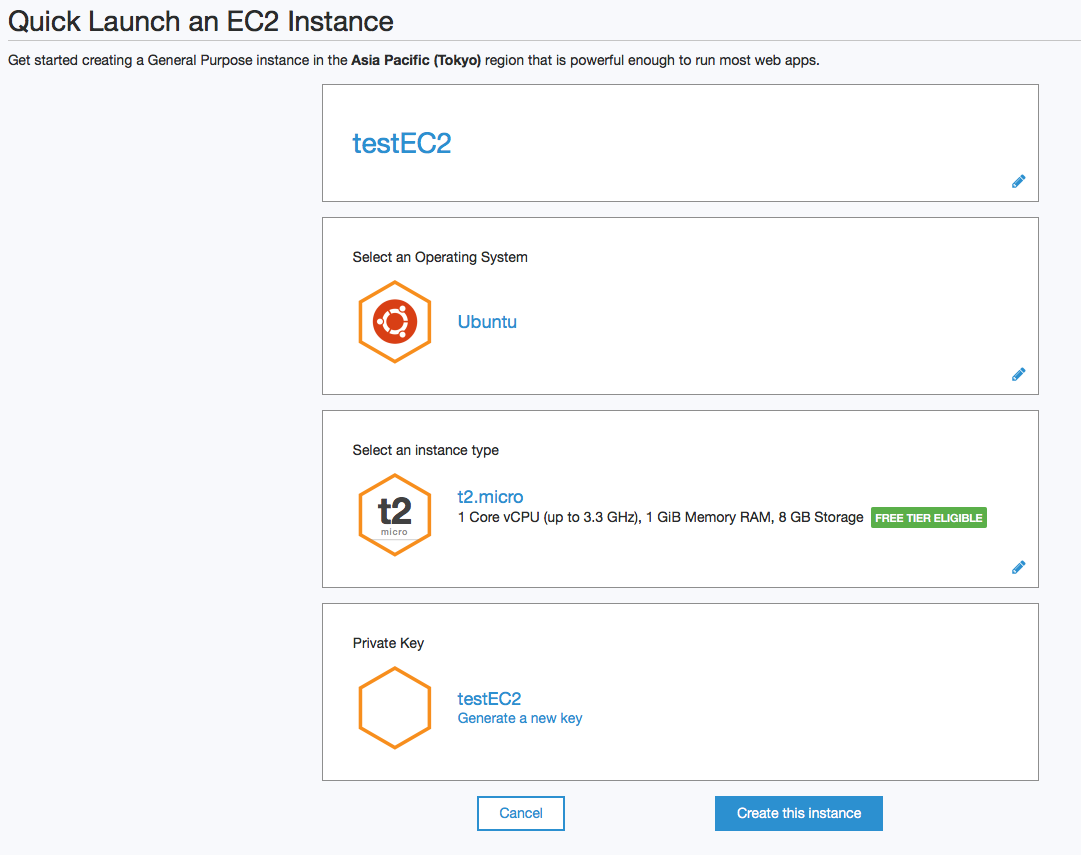Open the testEC2 instance name title
The image size is (1081, 855).
coord(402,143)
